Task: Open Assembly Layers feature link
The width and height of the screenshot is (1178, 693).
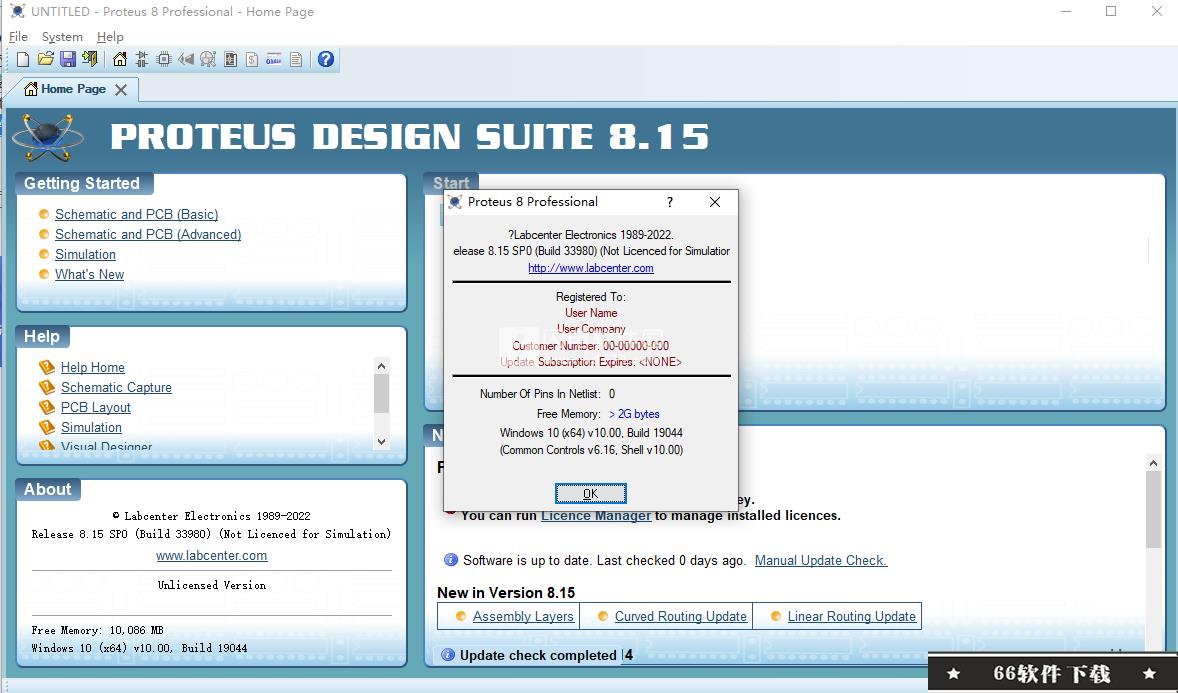Action: (523, 616)
